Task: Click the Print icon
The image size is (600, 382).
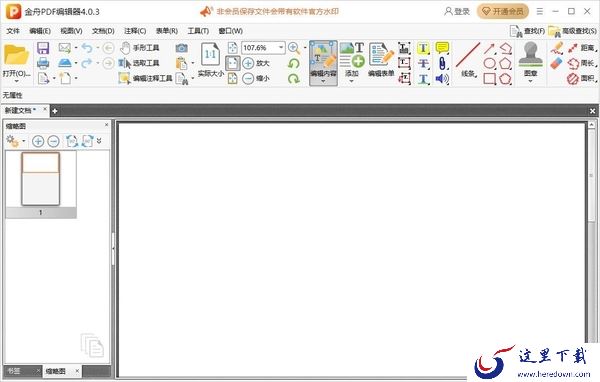Action: pyautogui.click(x=43, y=63)
